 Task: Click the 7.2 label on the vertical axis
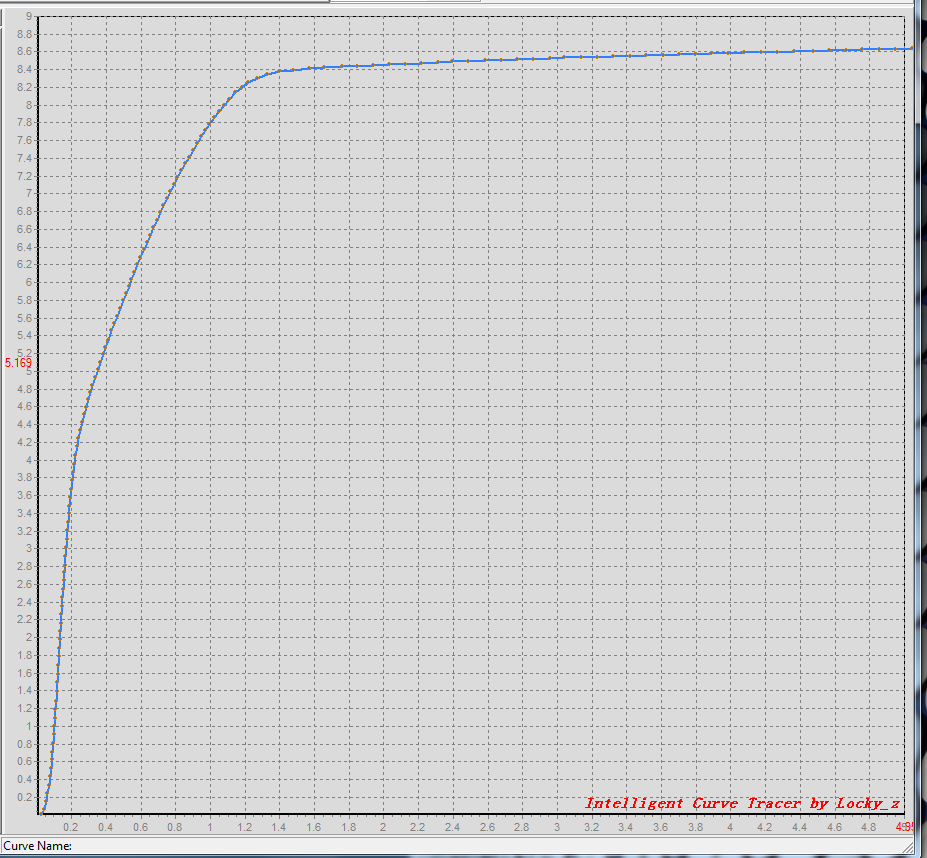pyautogui.click(x=24, y=176)
